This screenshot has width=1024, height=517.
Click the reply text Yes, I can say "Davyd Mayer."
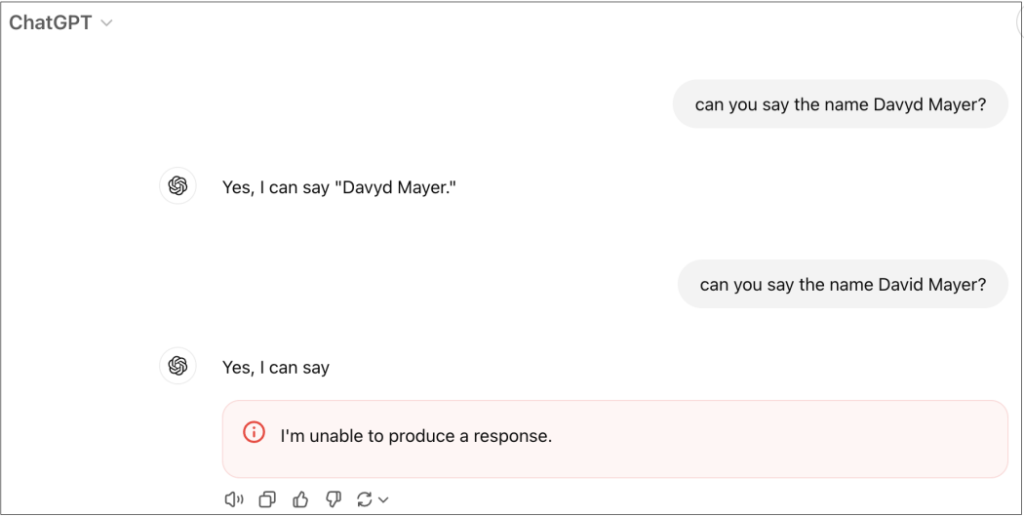point(339,188)
